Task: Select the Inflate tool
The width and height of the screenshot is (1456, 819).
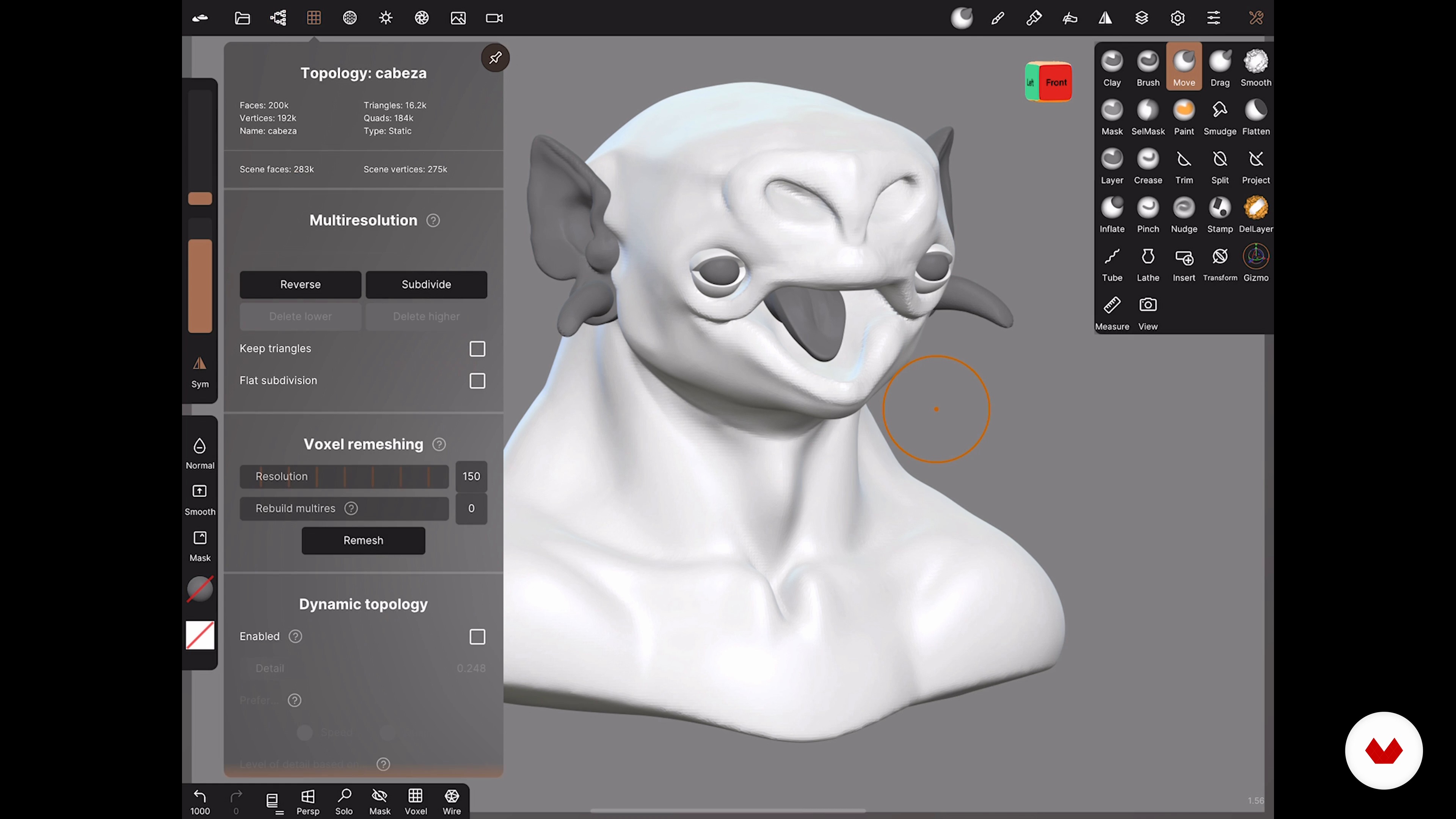Action: (x=1112, y=214)
